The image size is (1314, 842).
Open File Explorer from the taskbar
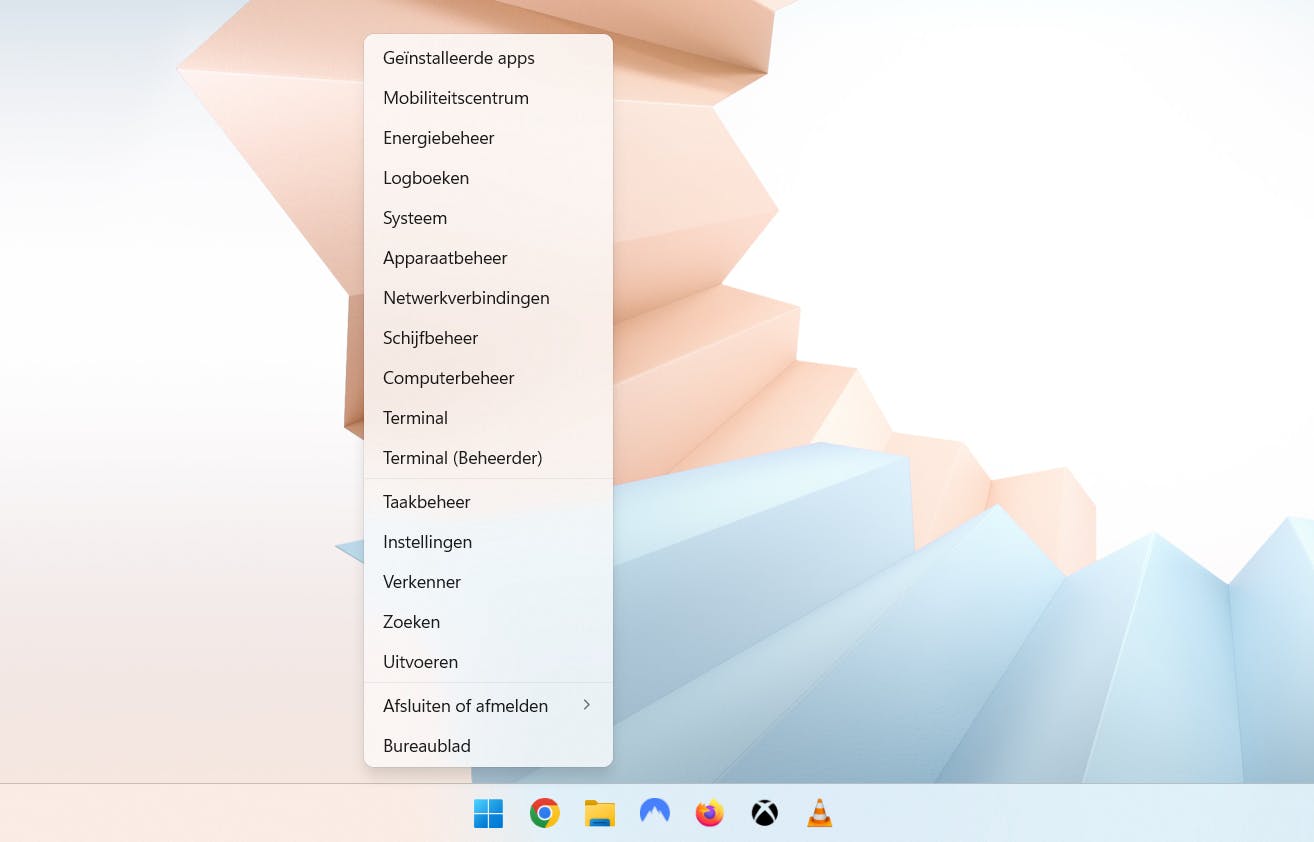click(599, 813)
